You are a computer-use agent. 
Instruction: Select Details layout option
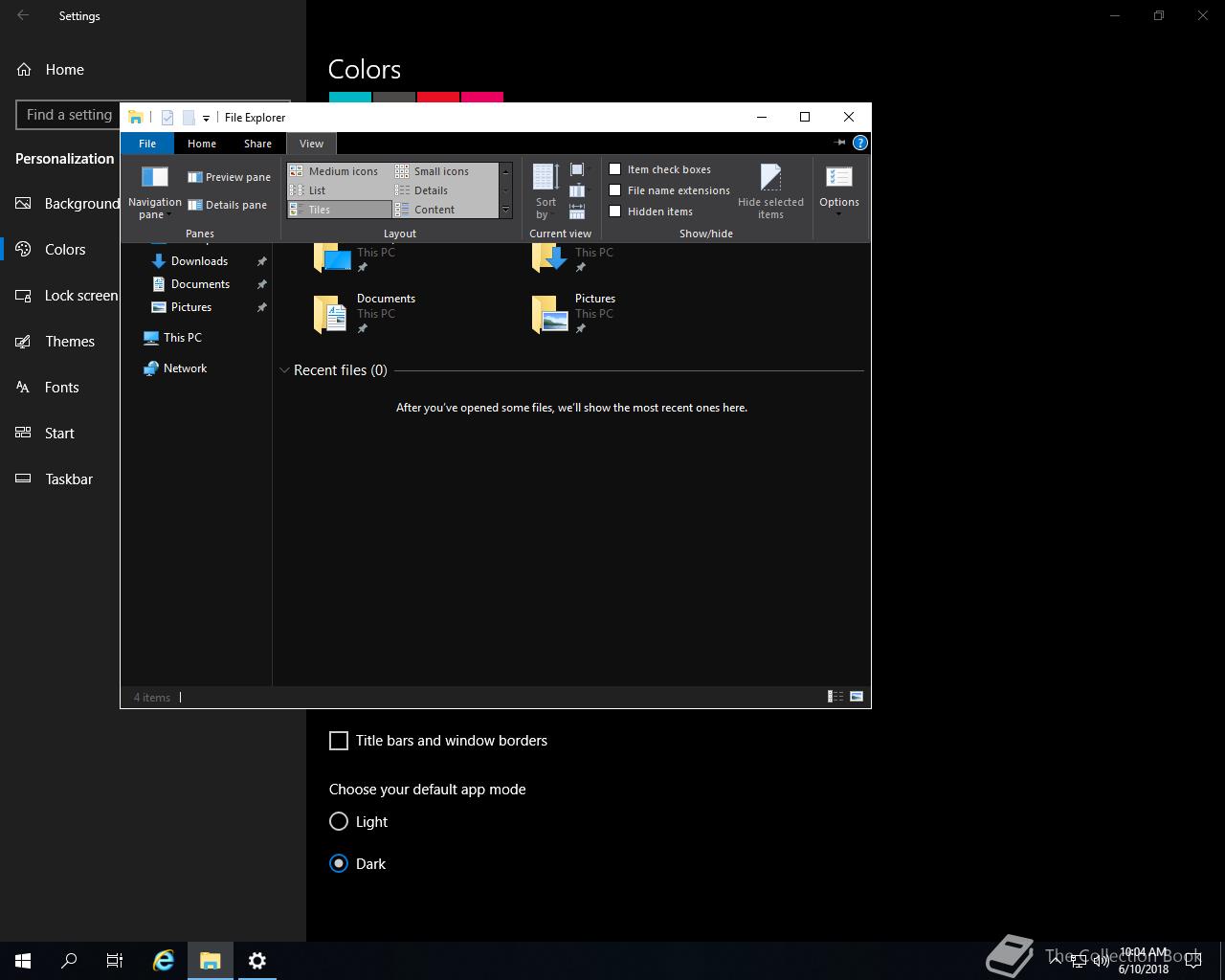pyautogui.click(x=445, y=190)
